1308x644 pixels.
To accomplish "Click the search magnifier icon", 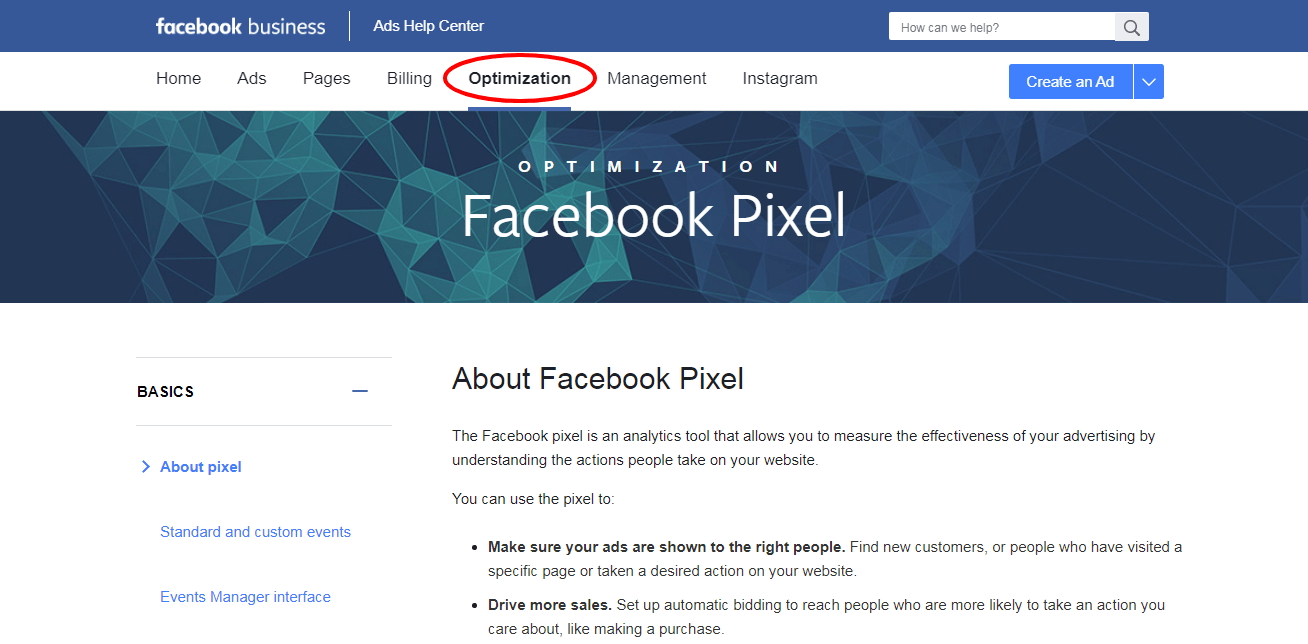I will [1132, 27].
